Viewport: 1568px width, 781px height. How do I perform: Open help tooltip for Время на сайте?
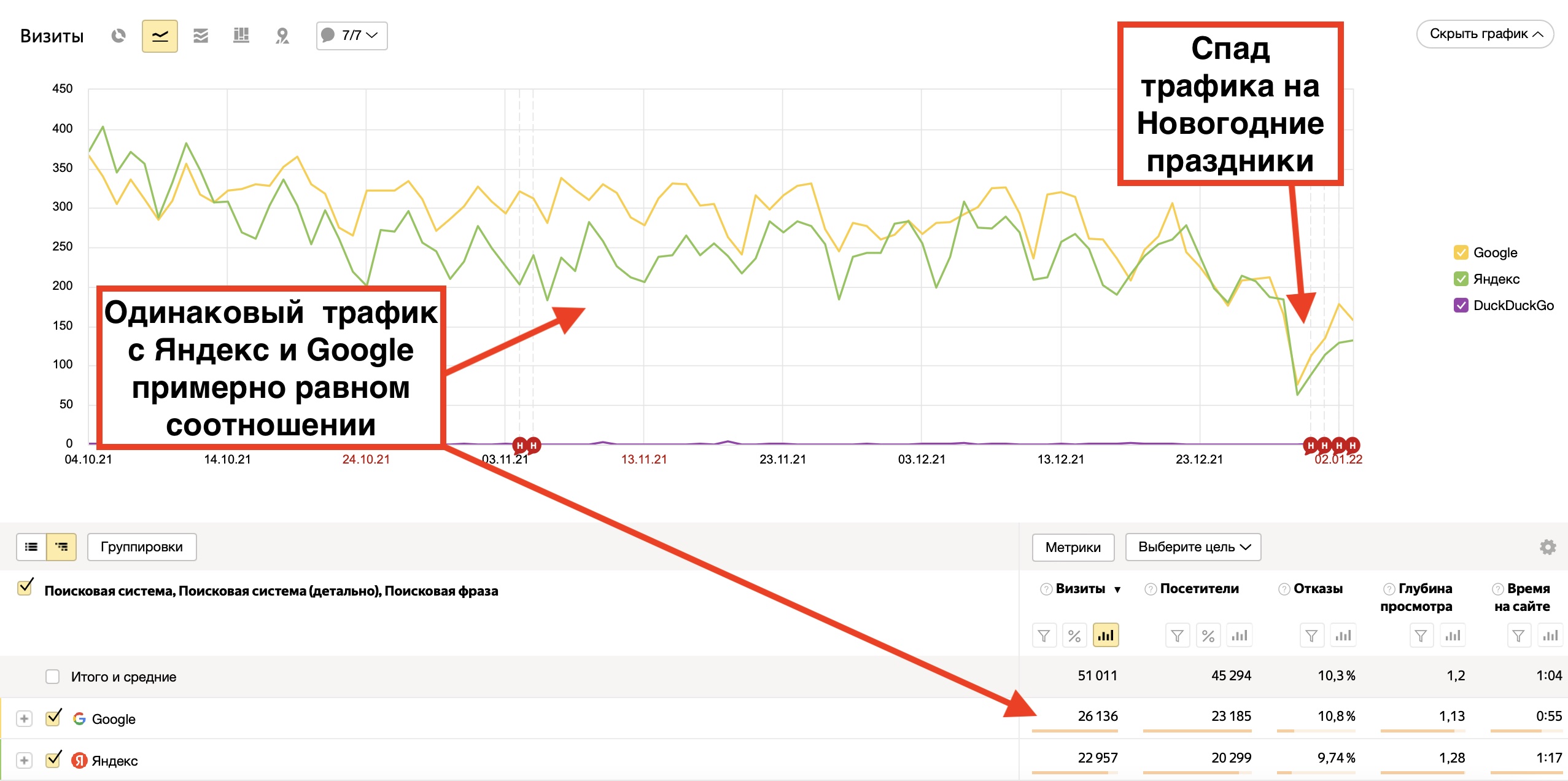tap(1498, 589)
